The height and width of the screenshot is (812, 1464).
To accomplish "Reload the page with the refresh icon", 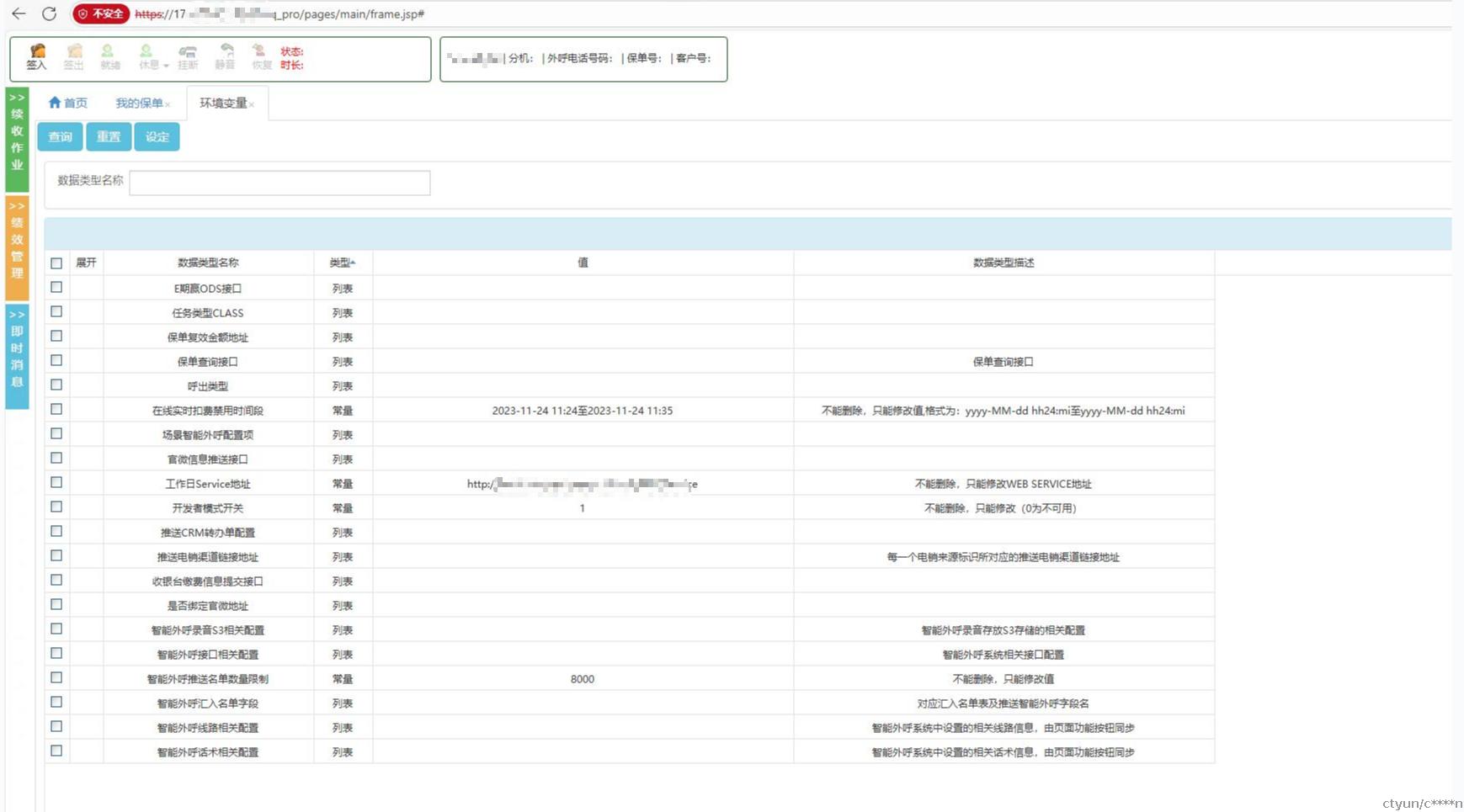I will 49,13.
